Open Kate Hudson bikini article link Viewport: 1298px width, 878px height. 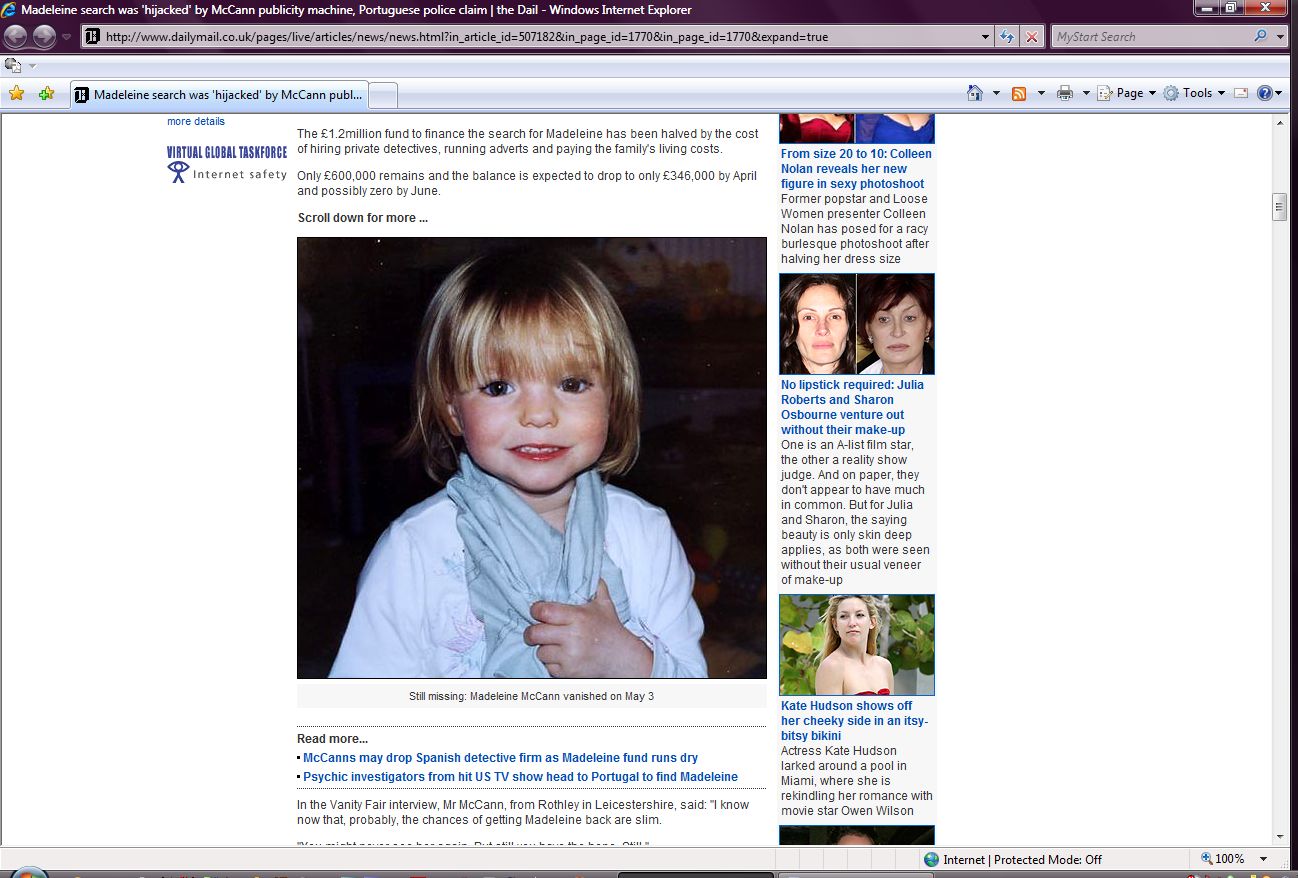[854, 721]
